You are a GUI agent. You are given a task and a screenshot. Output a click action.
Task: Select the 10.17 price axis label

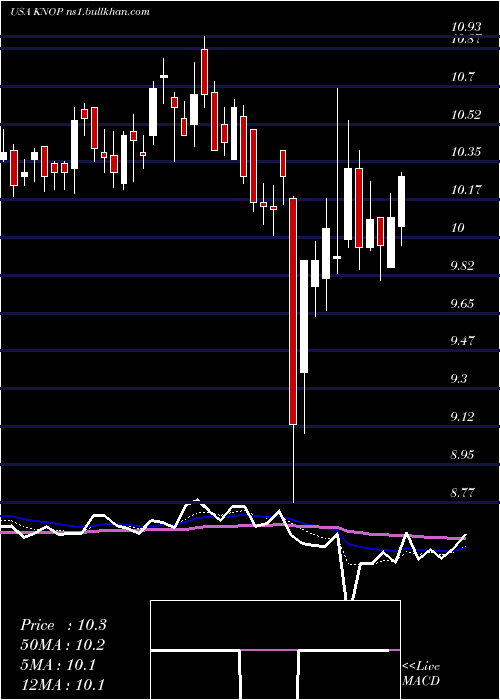[466, 191]
